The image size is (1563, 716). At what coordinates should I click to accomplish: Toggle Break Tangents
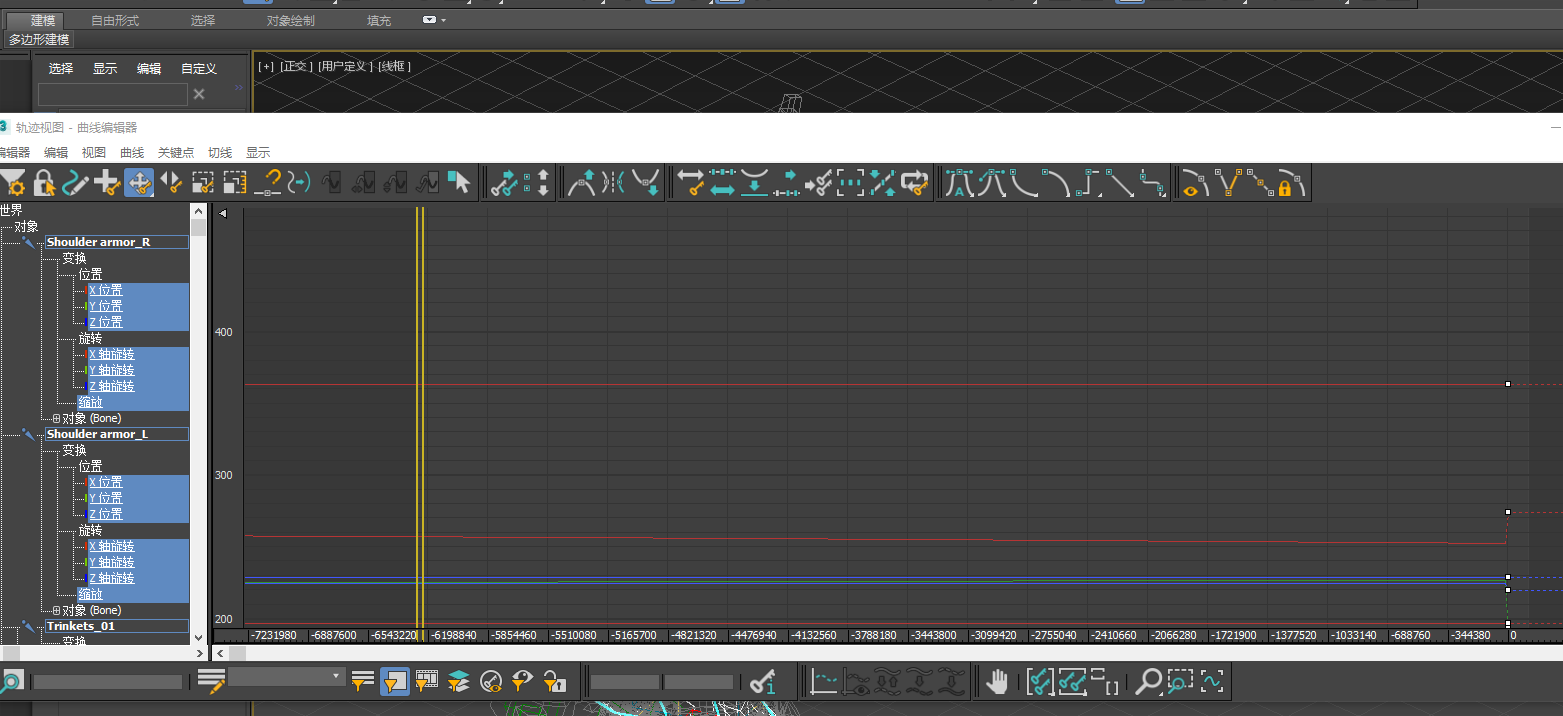(x=1225, y=184)
